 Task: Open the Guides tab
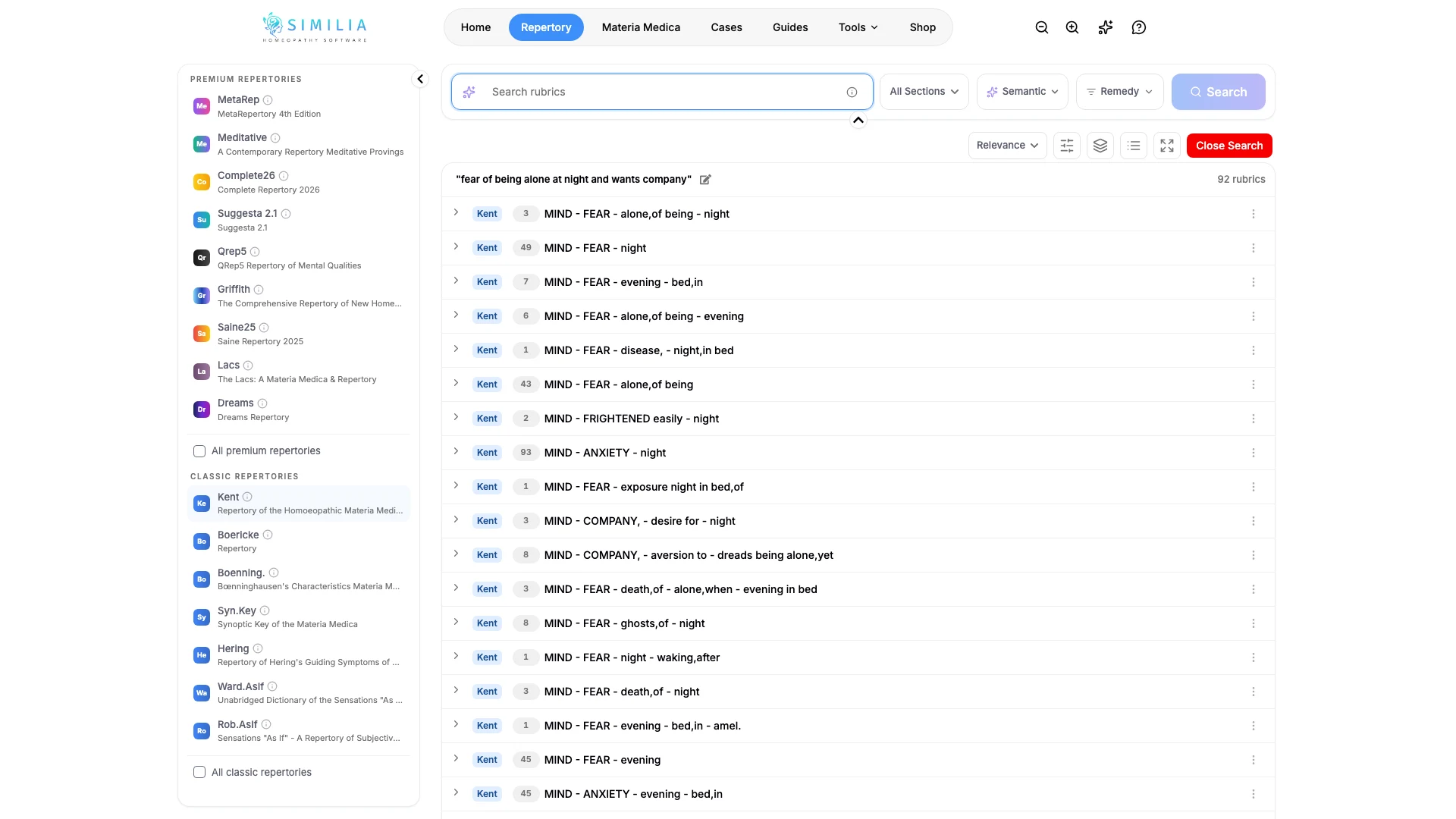click(790, 27)
